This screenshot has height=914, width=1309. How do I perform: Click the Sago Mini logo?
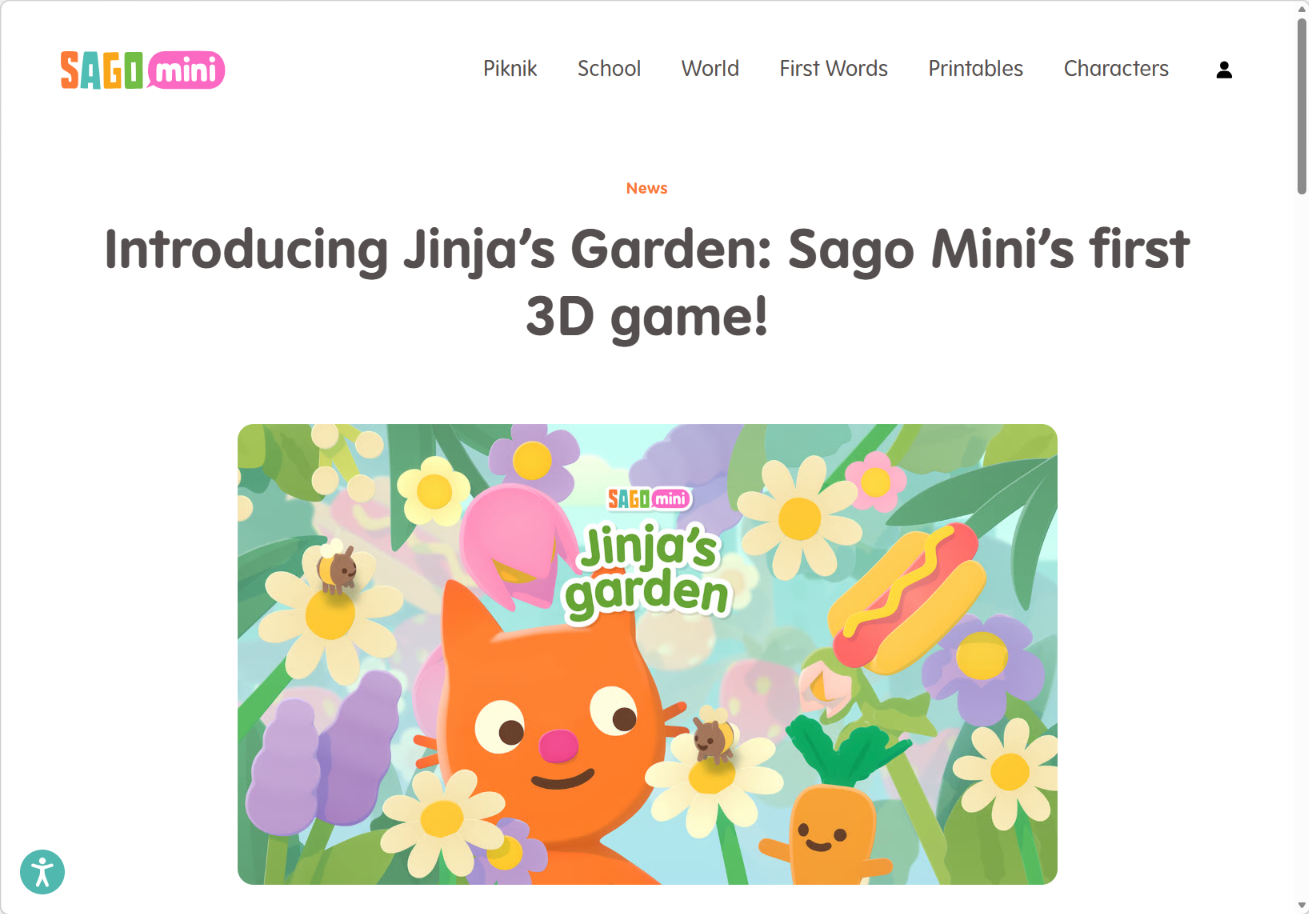[x=143, y=70]
